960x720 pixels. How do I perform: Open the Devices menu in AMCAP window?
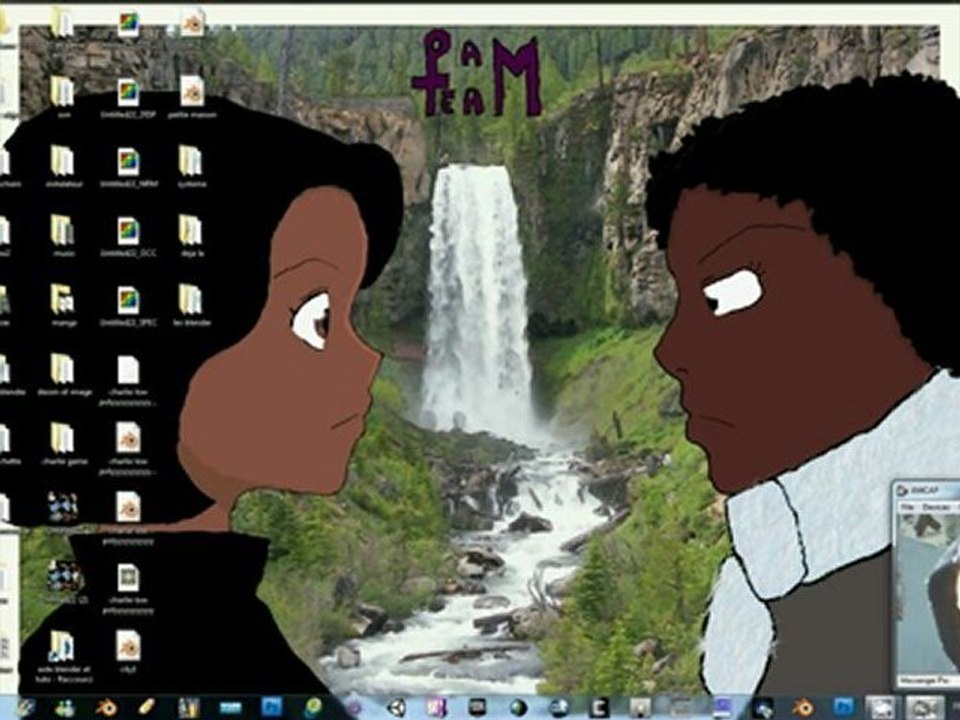pos(936,508)
